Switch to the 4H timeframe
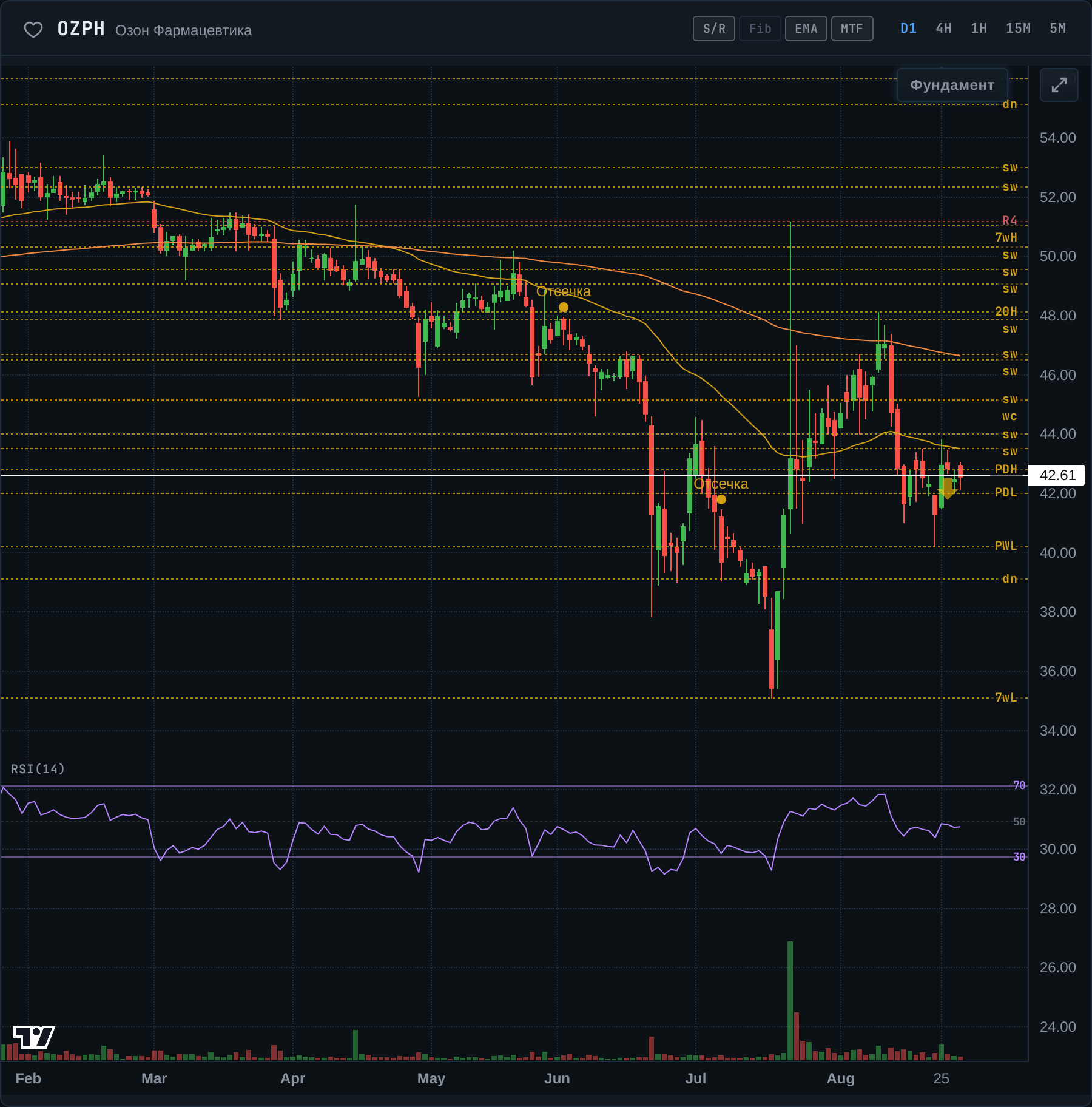This screenshot has height=1107, width=1092. [x=943, y=29]
